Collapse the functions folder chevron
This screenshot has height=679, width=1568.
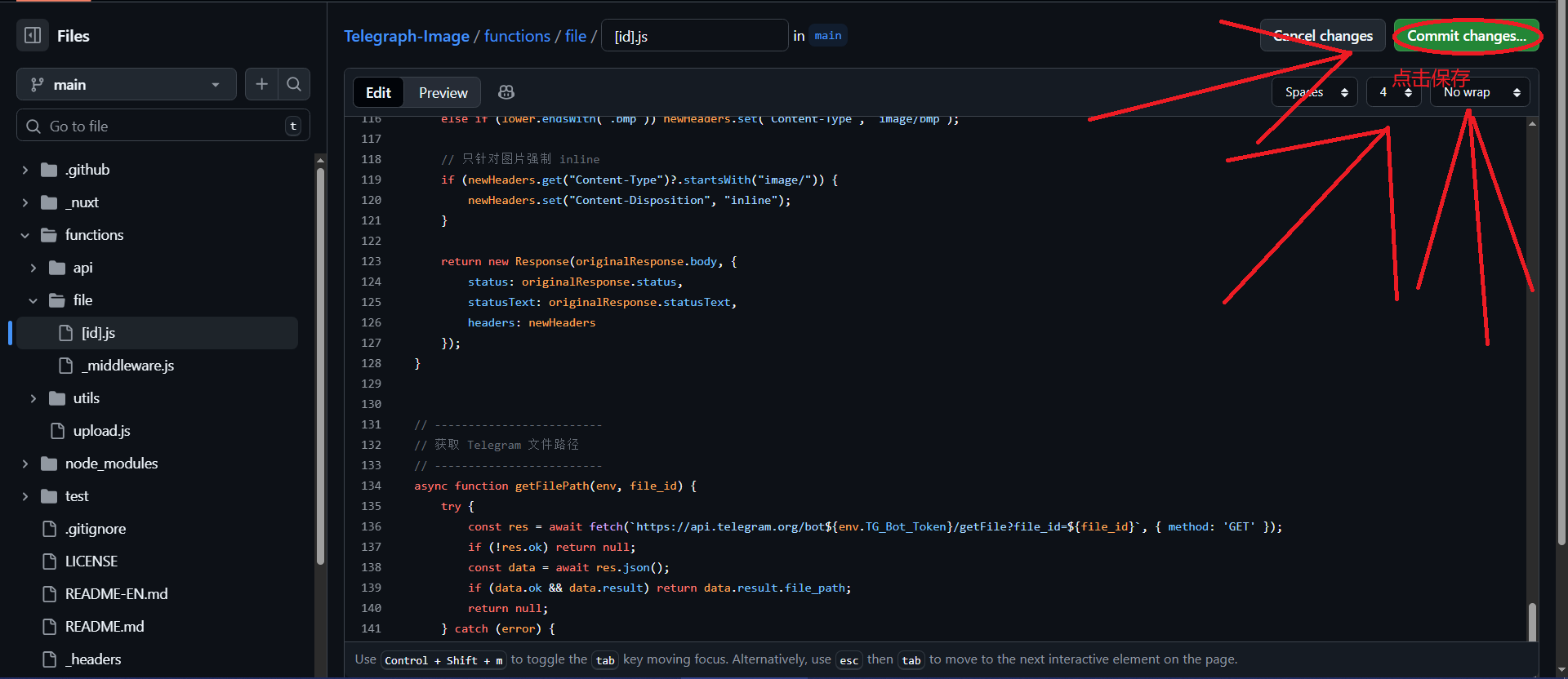24,235
